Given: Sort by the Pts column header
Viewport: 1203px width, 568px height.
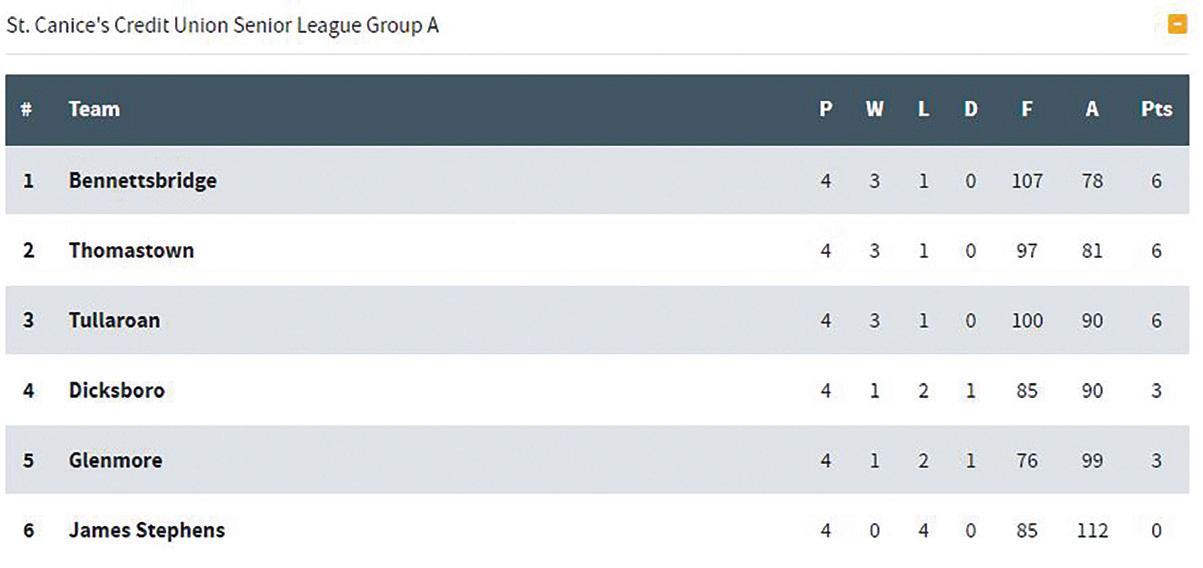Looking at the screenshot, I should [1156, 109].
